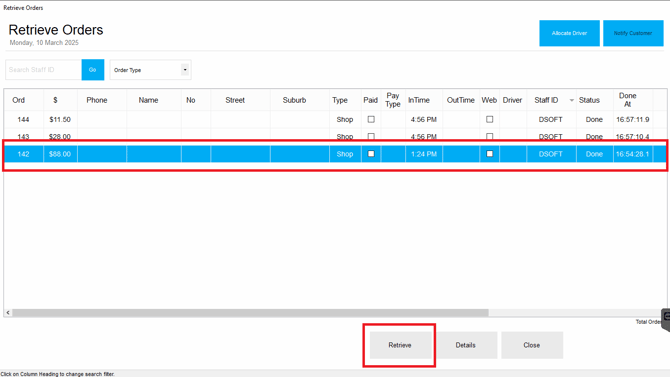Open order Details button

click(x=465, y=345)
